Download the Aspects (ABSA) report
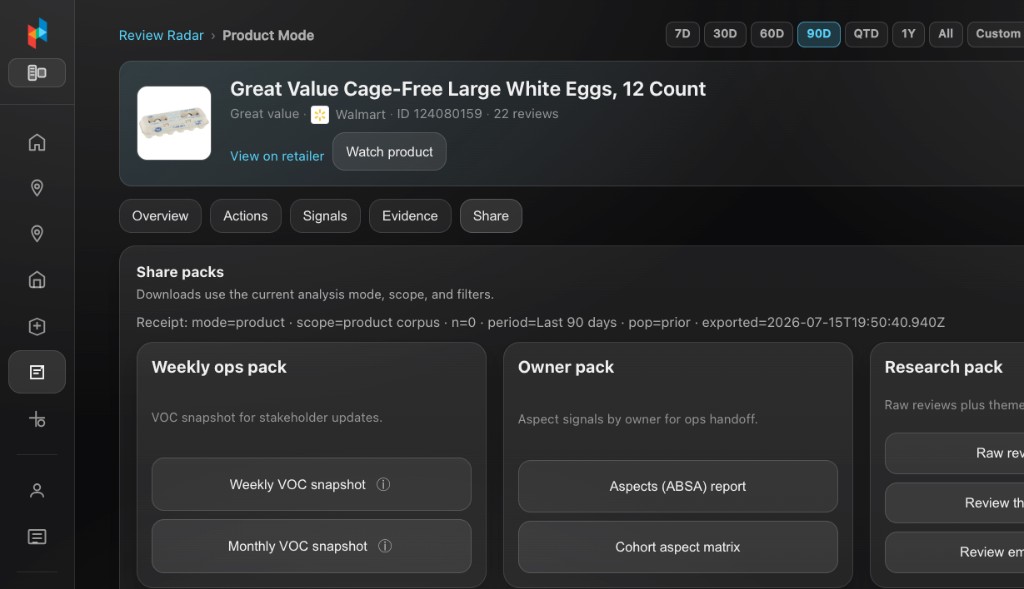1024x589 pixels. (678, 486)
